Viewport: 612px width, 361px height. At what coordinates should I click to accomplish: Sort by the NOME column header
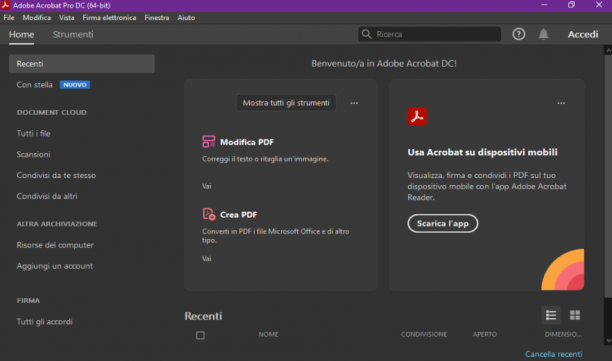point(269,334)
